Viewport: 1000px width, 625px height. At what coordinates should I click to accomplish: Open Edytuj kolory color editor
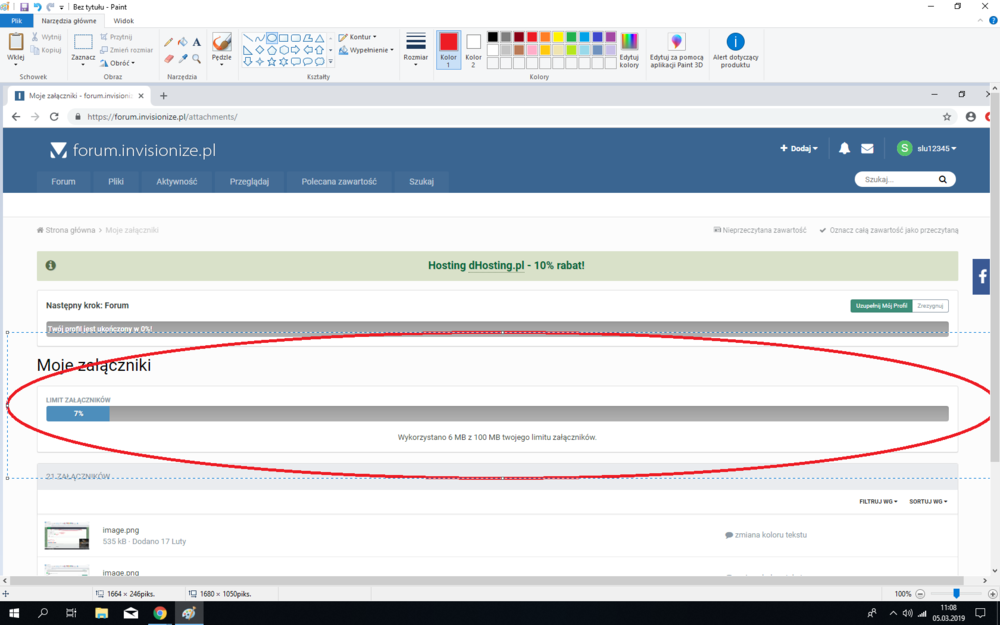click(x=629, y=49)
